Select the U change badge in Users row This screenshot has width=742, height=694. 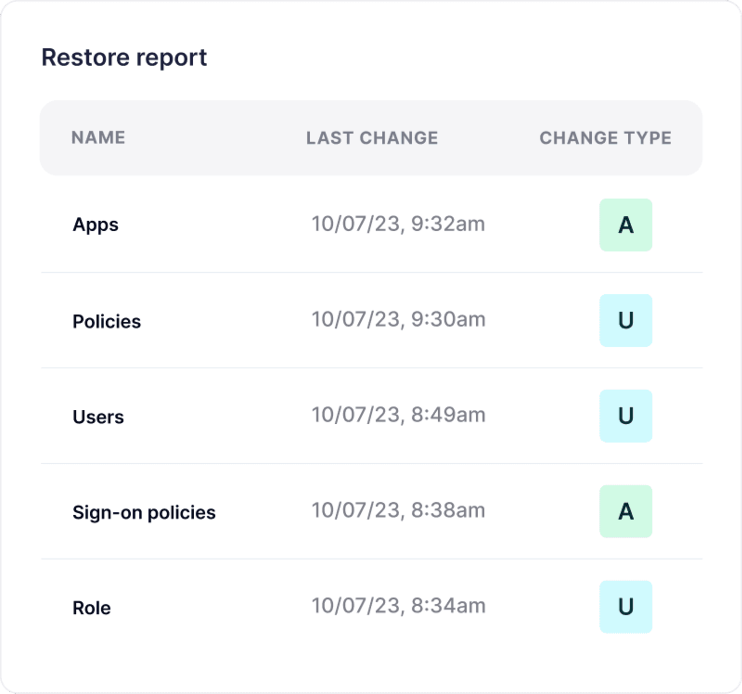click(x=625, y=416)
